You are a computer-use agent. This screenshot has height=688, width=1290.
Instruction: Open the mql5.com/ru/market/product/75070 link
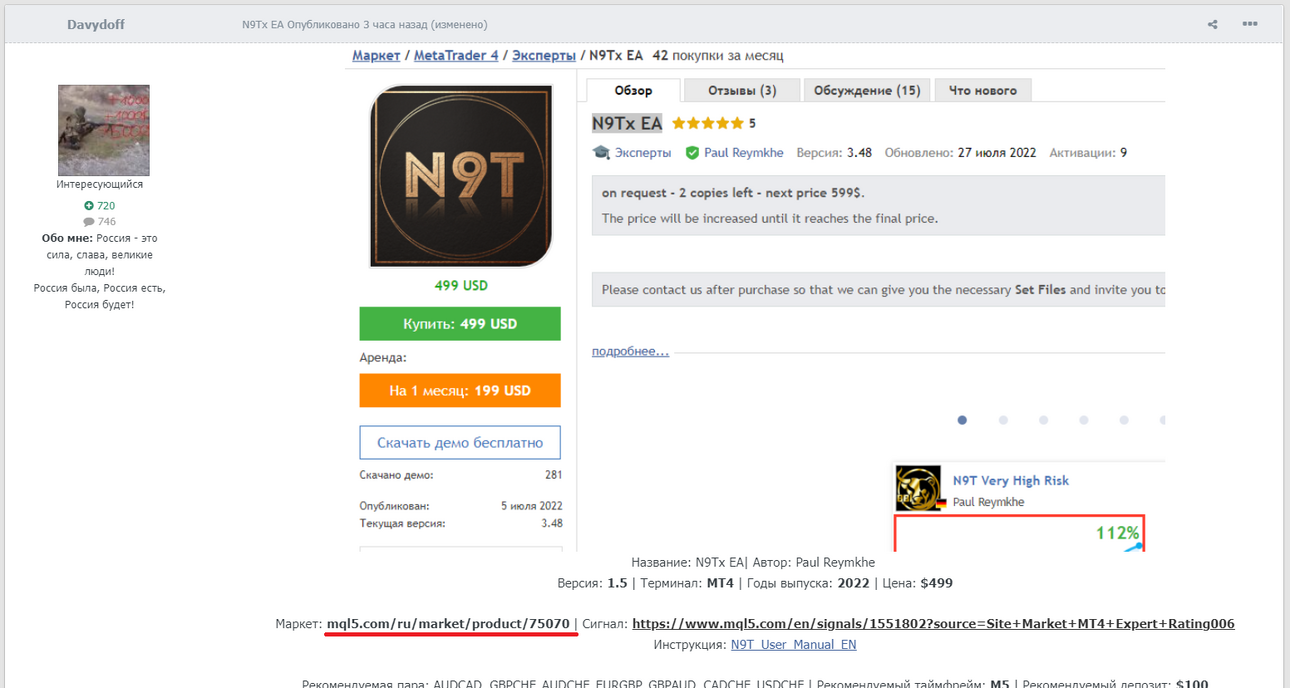point(448,624)
